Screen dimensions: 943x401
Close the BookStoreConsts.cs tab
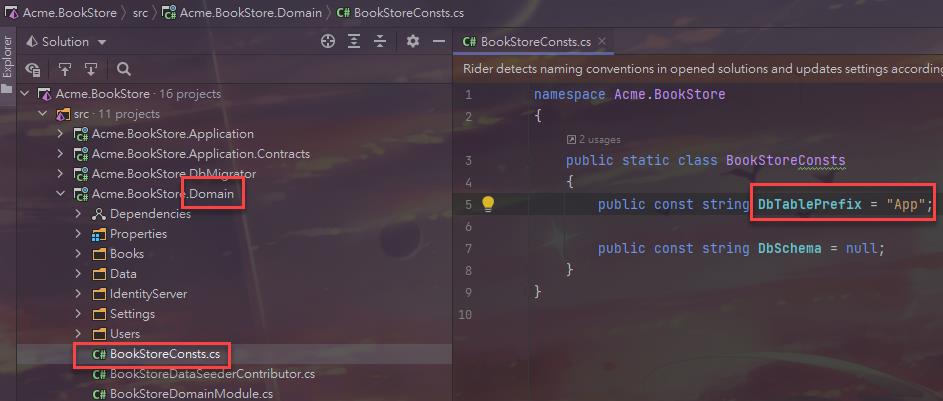[601, 42]
